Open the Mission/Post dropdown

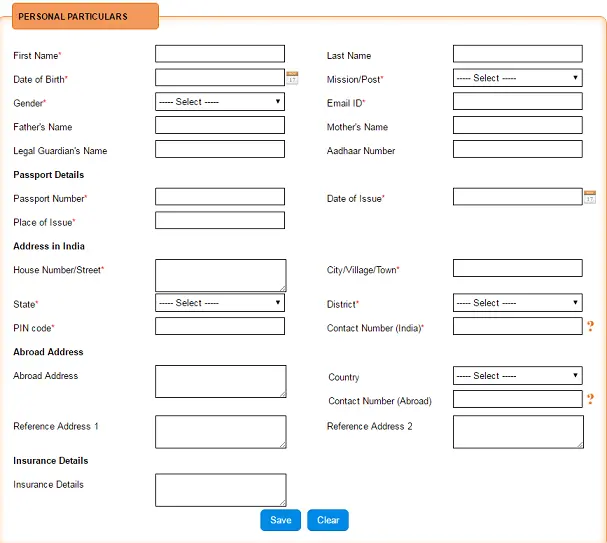coord(518,78)
